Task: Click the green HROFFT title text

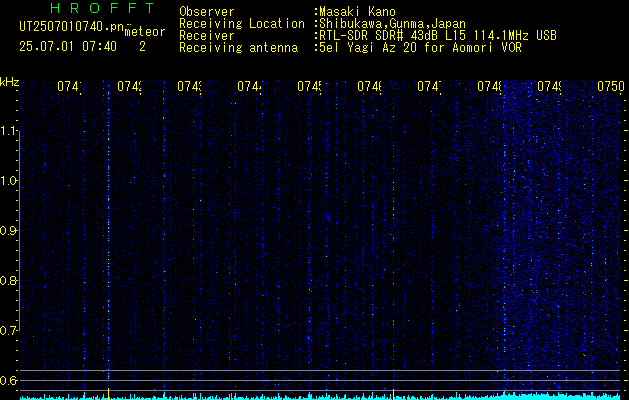Action: tap(102, 8)
